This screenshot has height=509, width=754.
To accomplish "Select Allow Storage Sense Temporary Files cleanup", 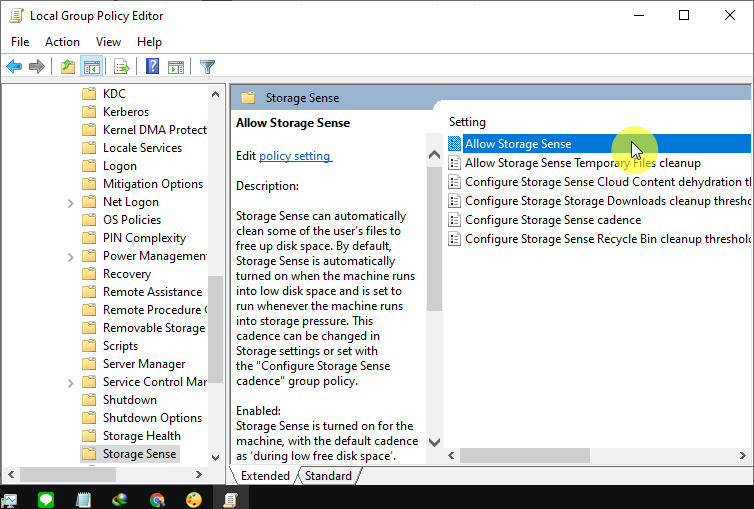I will tap(582, 163).
